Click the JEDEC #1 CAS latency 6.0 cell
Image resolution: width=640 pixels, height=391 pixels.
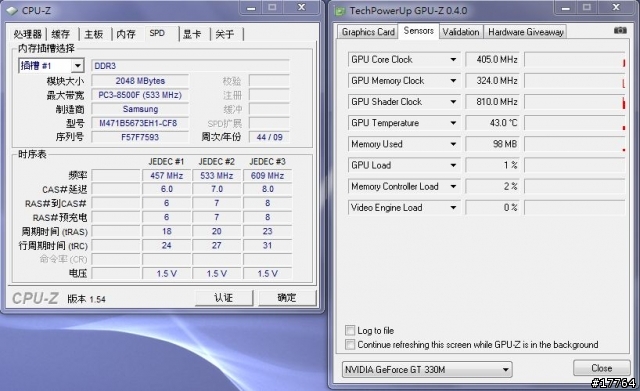167,189
